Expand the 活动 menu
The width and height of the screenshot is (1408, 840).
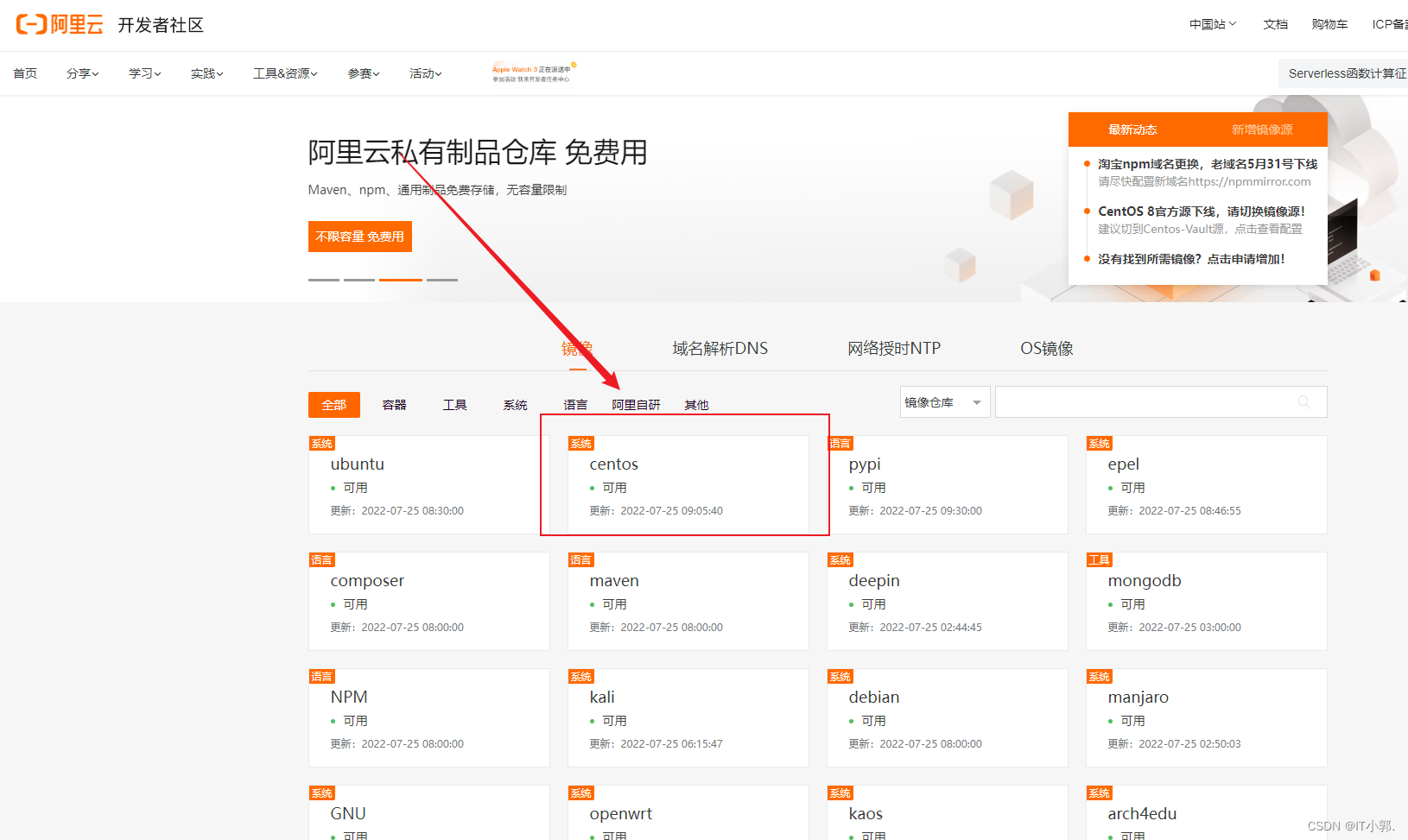[x=426, y=73]
